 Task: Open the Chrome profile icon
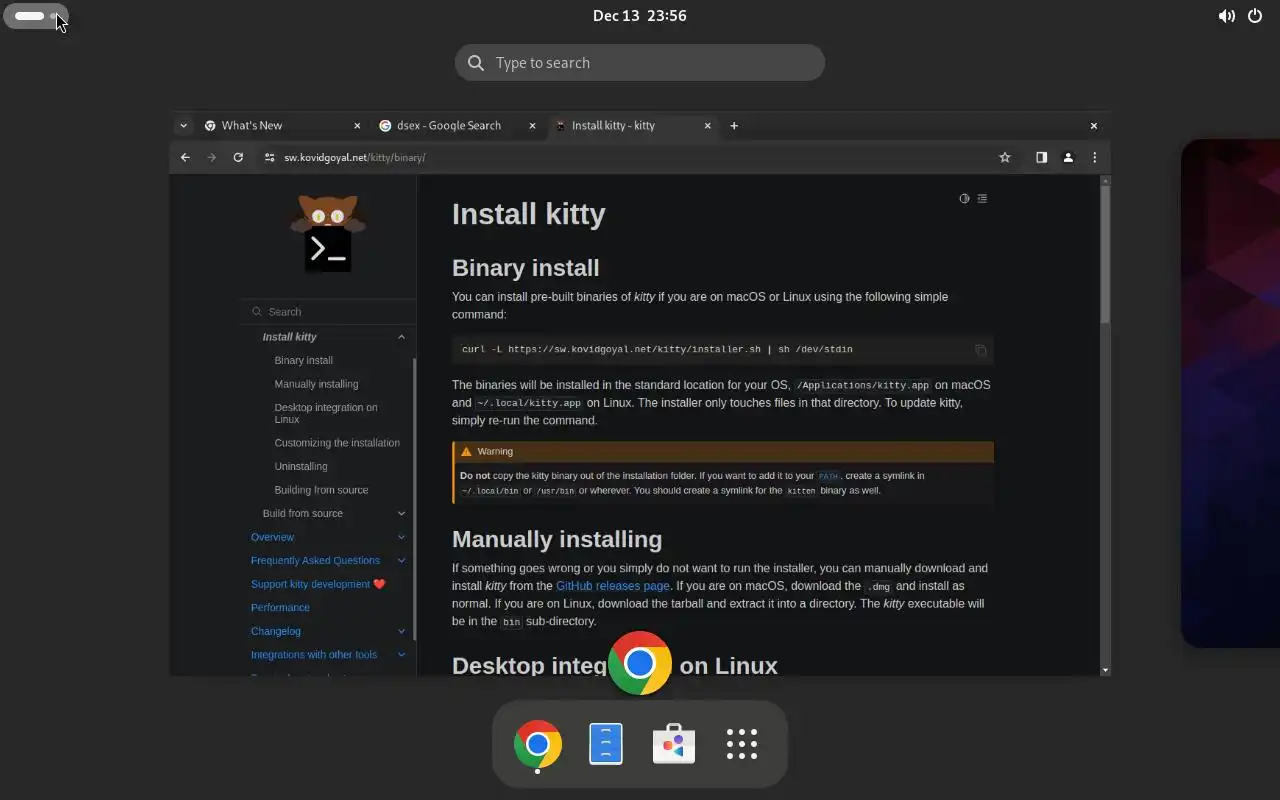(x=1068, y=157)
